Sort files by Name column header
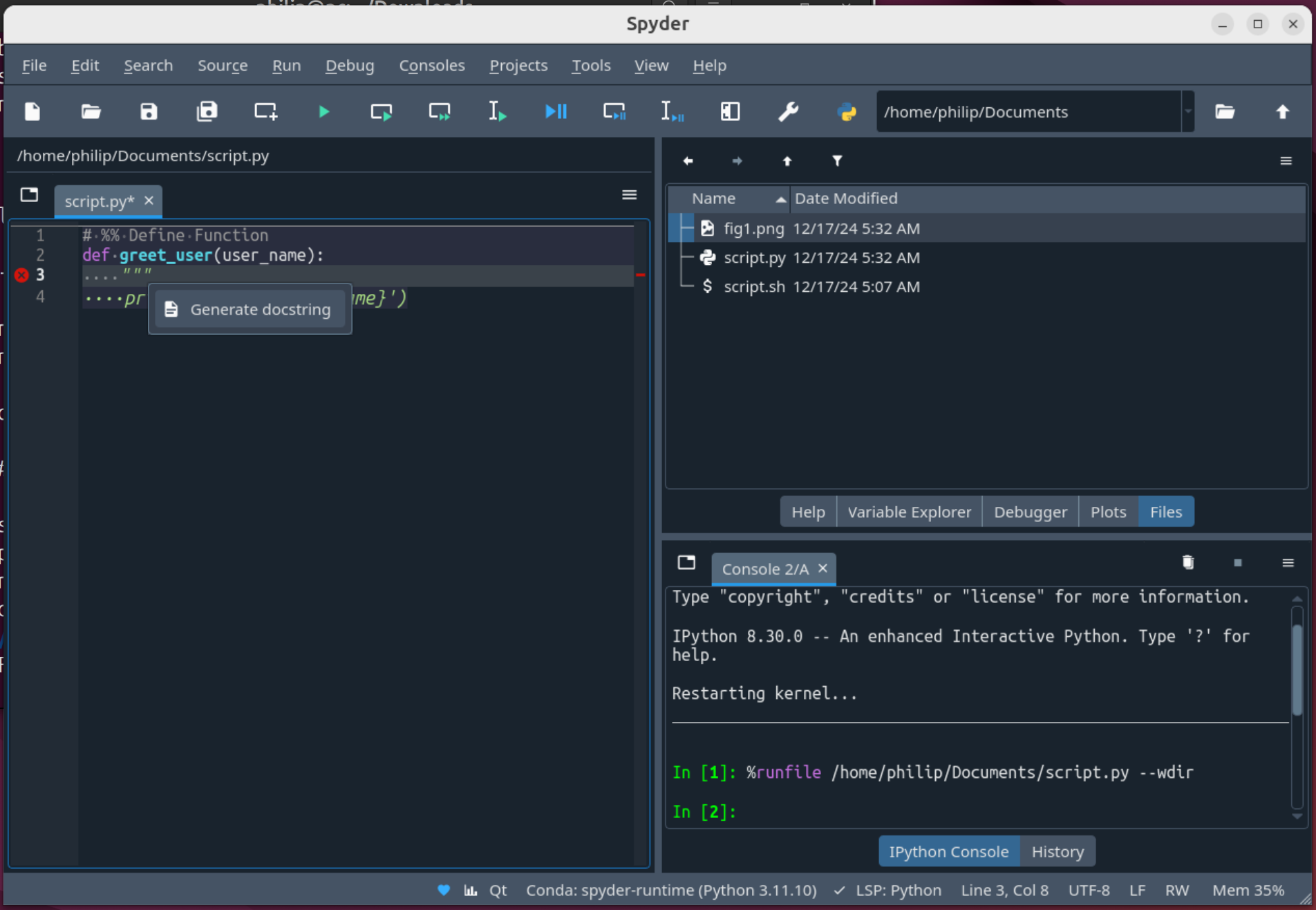Screen dimensions: 1316x910 pos(729,198)
